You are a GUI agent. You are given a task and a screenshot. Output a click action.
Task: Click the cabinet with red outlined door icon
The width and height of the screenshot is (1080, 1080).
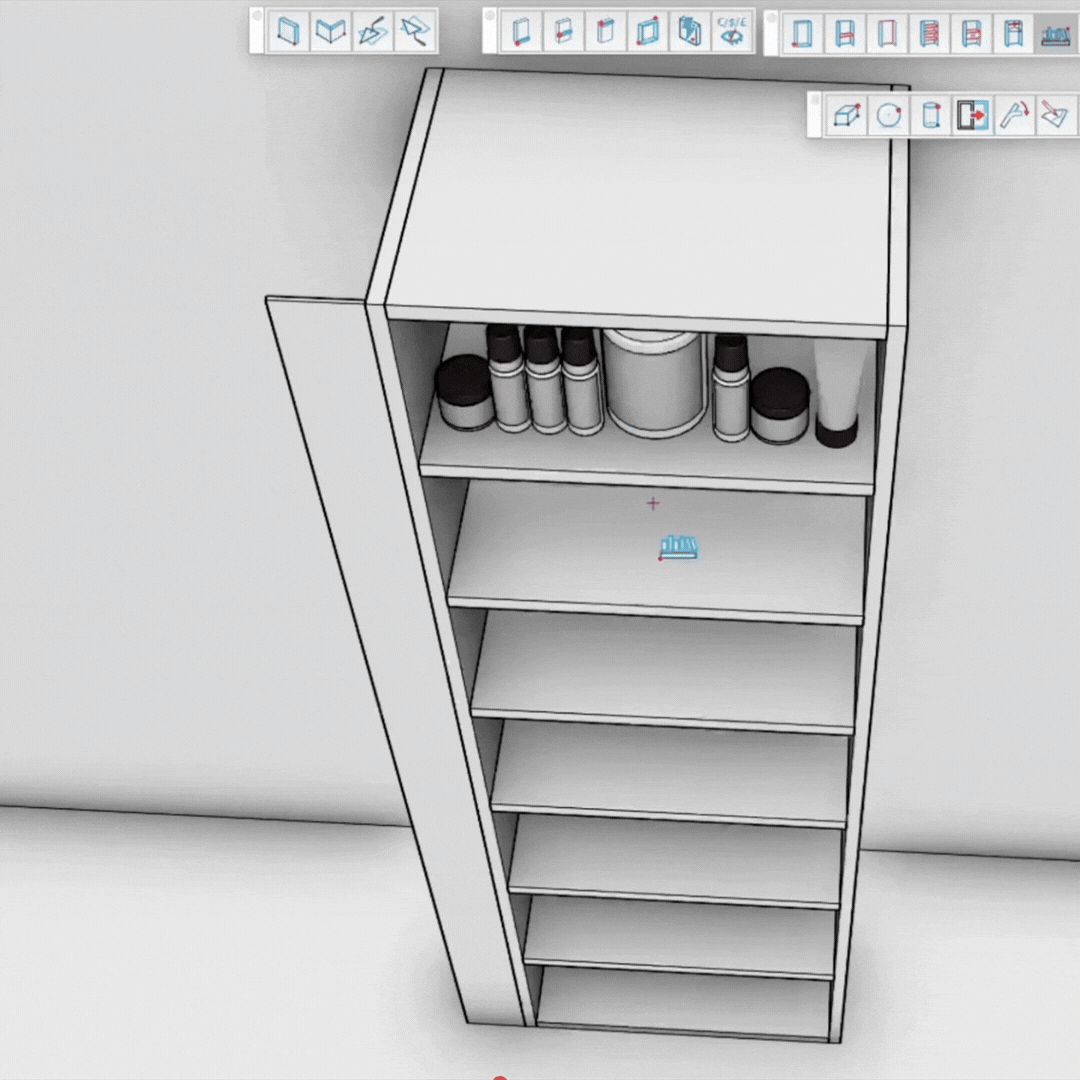(886, 34)
